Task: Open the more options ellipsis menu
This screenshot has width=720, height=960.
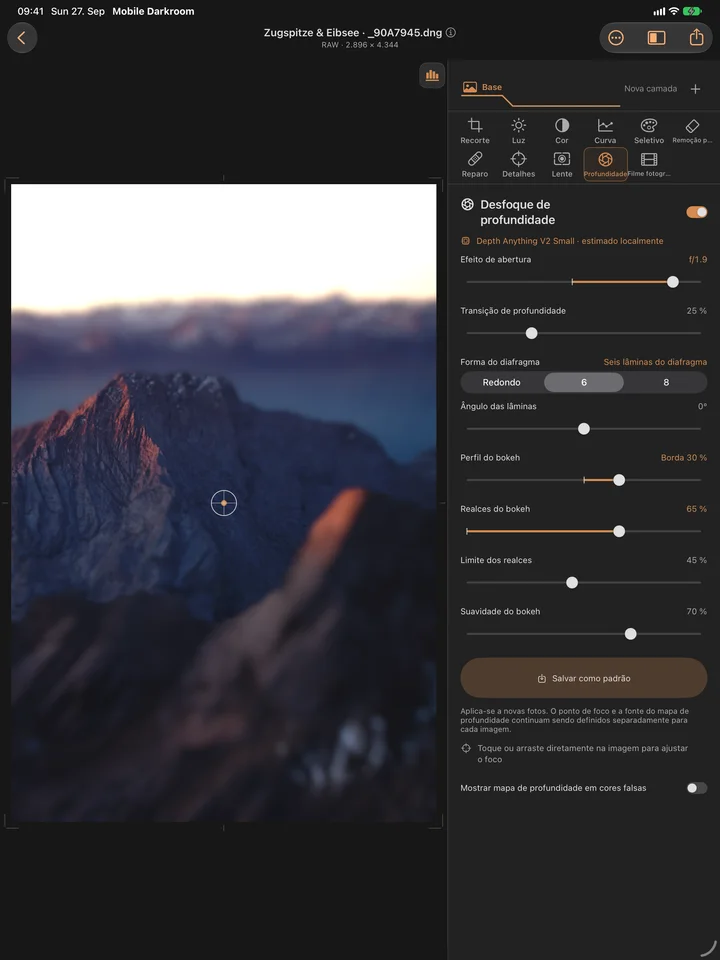Action: point(615,38)
